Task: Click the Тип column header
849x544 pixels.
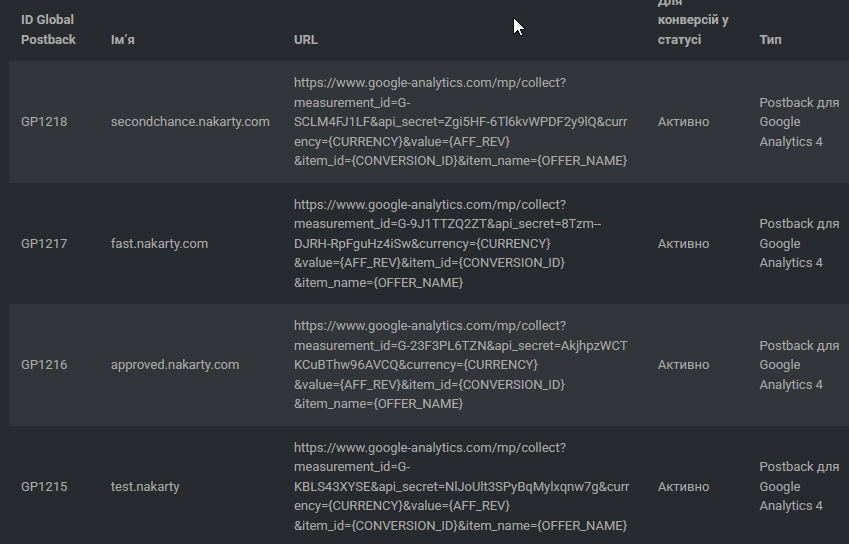Action: pos(770,40)
